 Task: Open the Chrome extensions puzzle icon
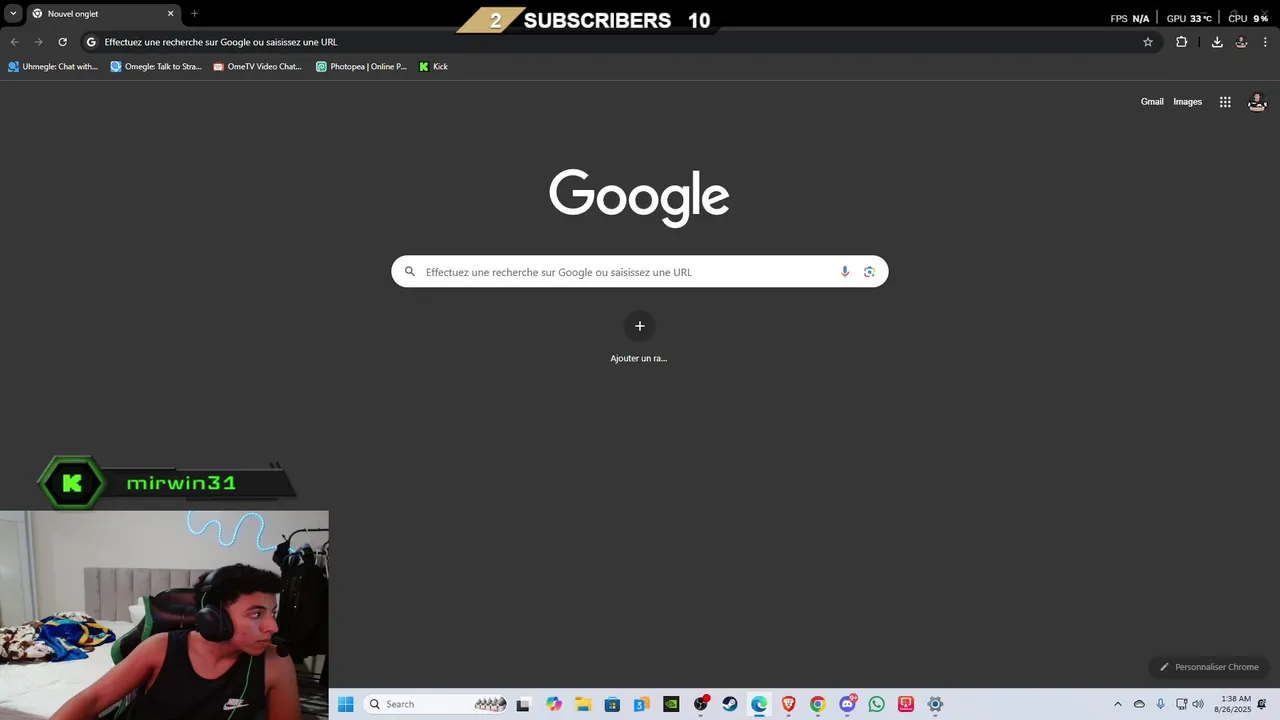point(1181,42)
